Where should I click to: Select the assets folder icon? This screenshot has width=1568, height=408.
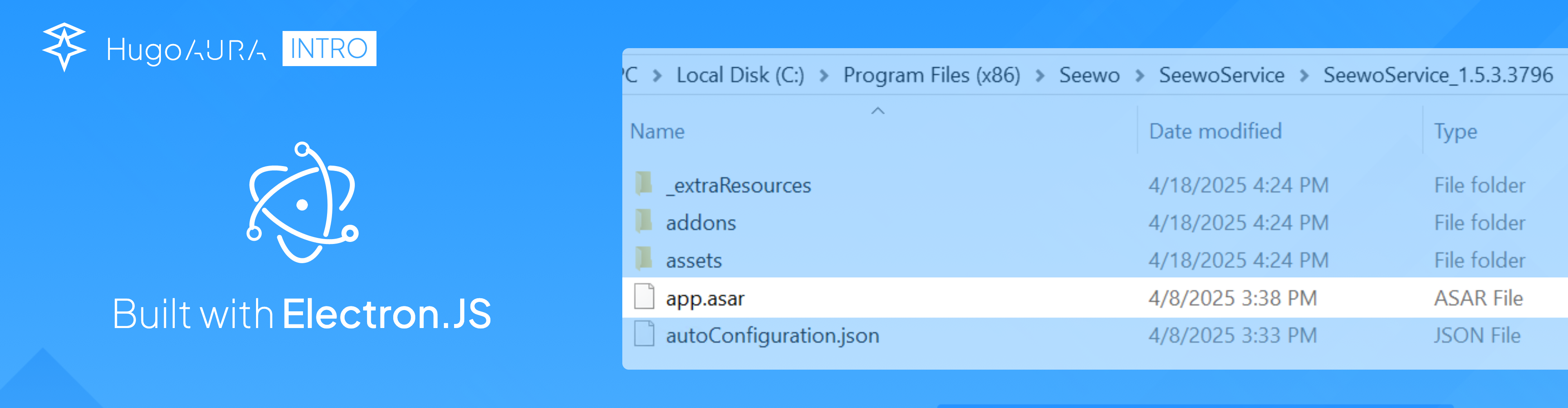tap(644, 259)
